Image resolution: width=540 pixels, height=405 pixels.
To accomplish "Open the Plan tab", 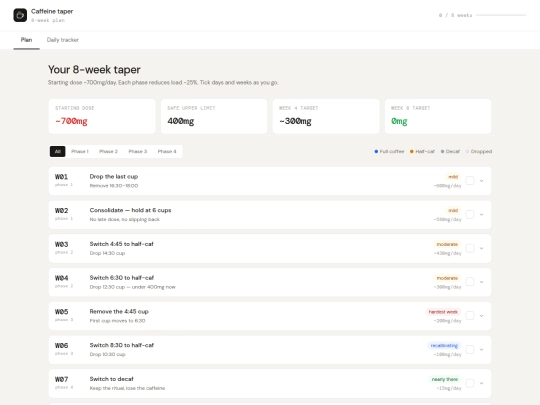I will tap(27, 40).
